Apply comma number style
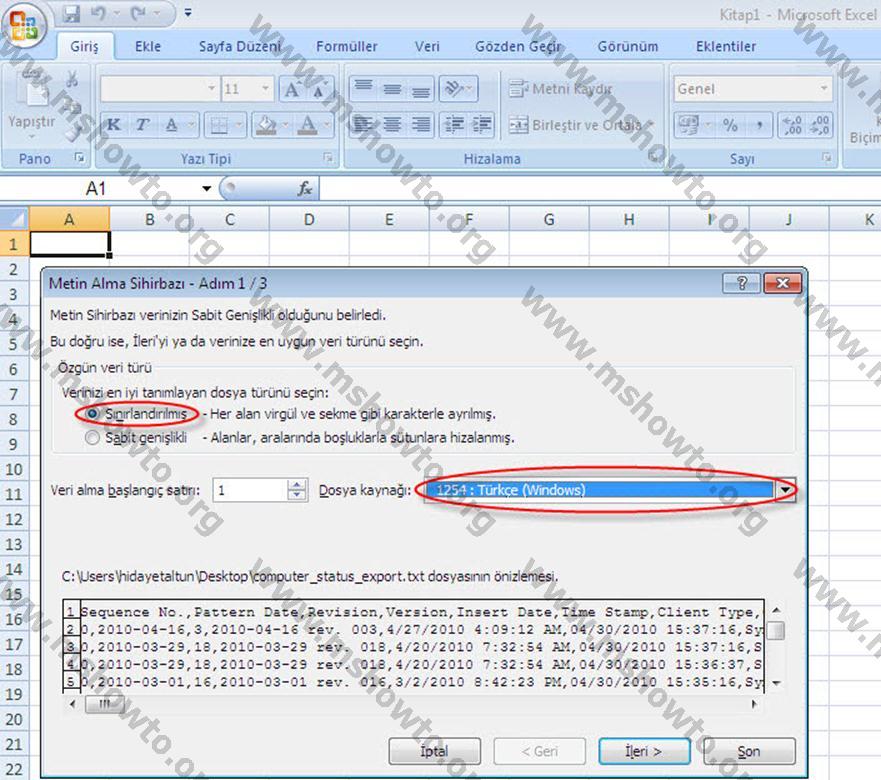Image resolution: width=881 pixels, height=780 pixels. click(759, 125)
